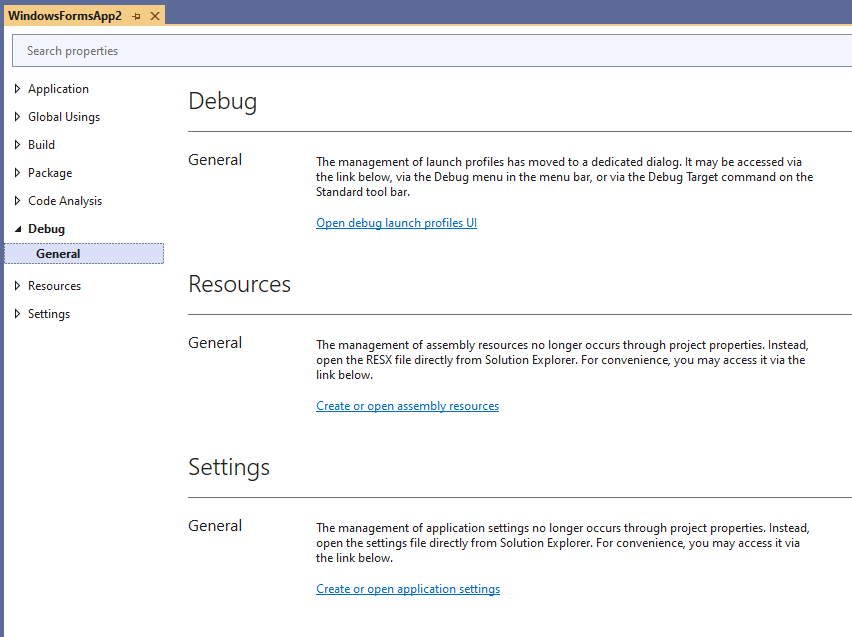Collapse the Debug section arrow

(x=17, y=229)
